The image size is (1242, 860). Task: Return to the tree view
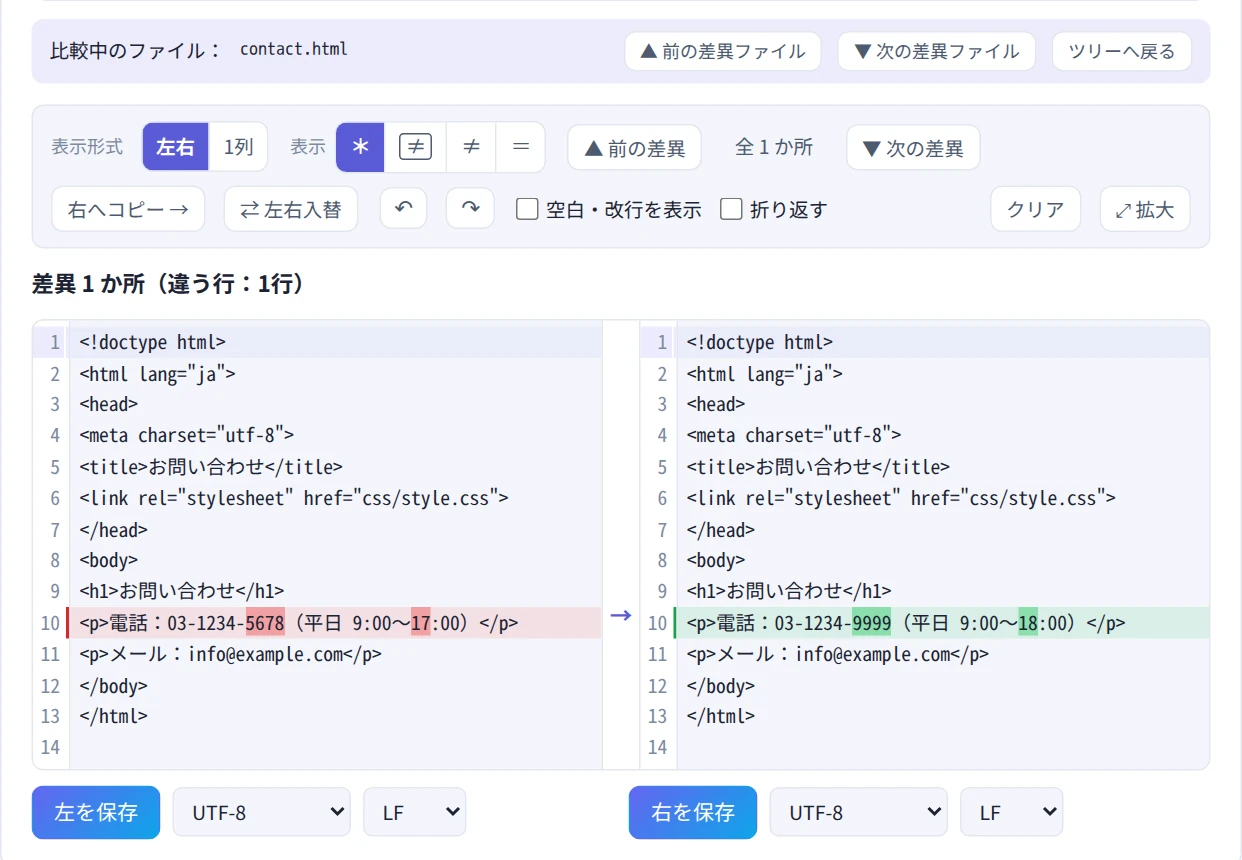(x=1122, y=51)
